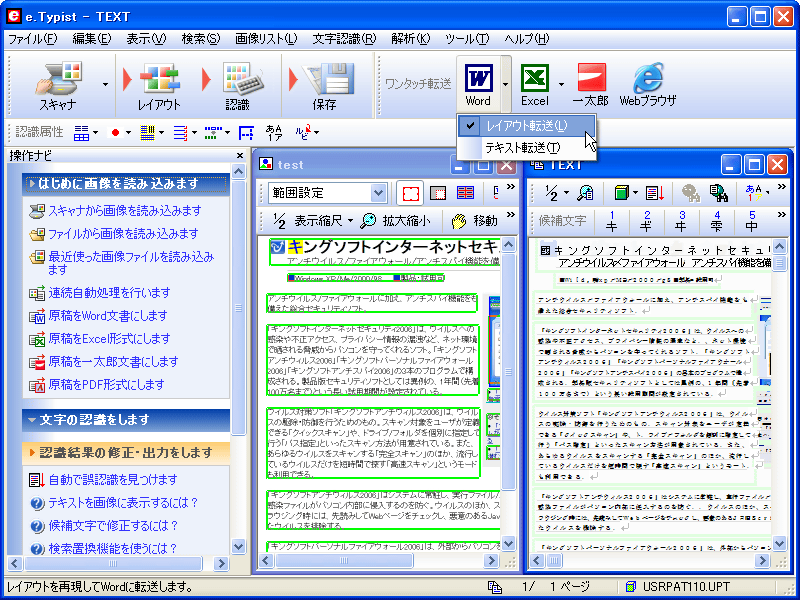This screenshot has height=600, width=800.
Task: Open the Scanner dropdown arrow
Action: coord(105,85)
